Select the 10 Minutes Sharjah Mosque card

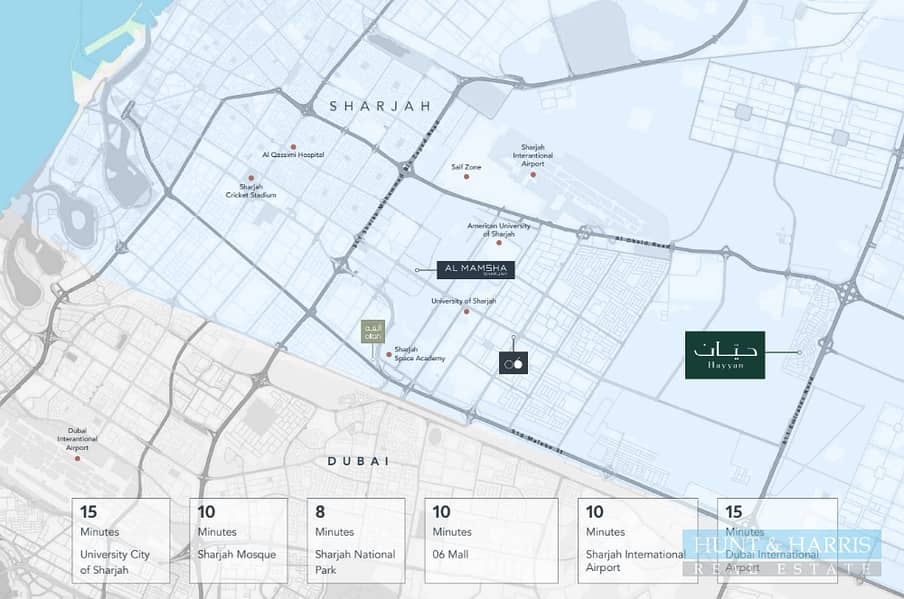[238, 540]
